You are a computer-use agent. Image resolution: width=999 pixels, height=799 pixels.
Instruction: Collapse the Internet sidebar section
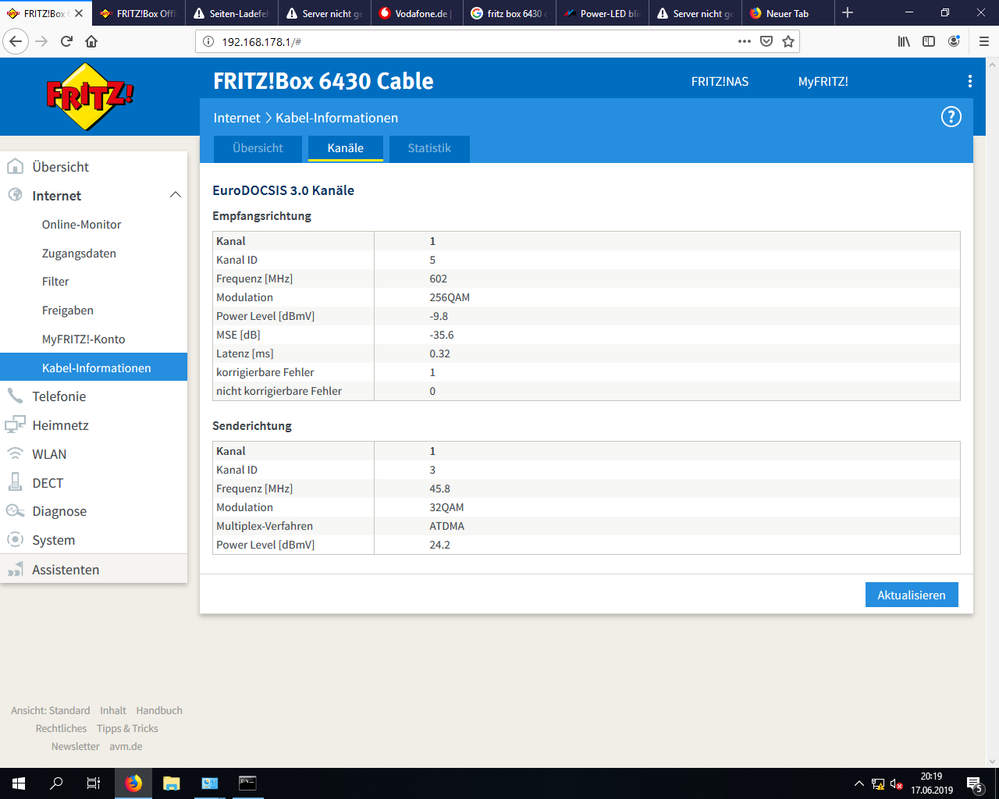176,195
